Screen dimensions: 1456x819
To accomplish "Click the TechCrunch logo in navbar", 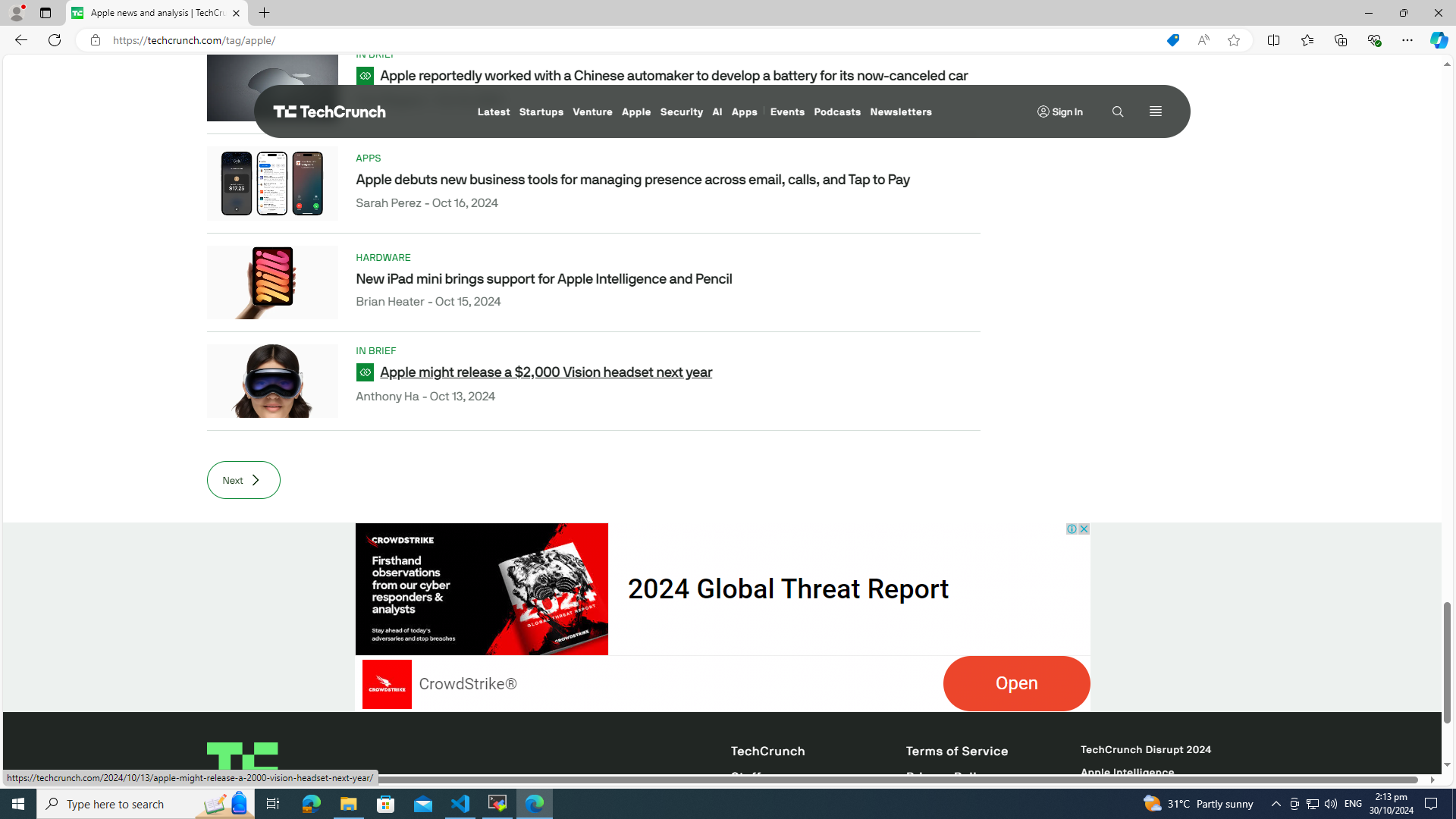I will coord(329,111).
